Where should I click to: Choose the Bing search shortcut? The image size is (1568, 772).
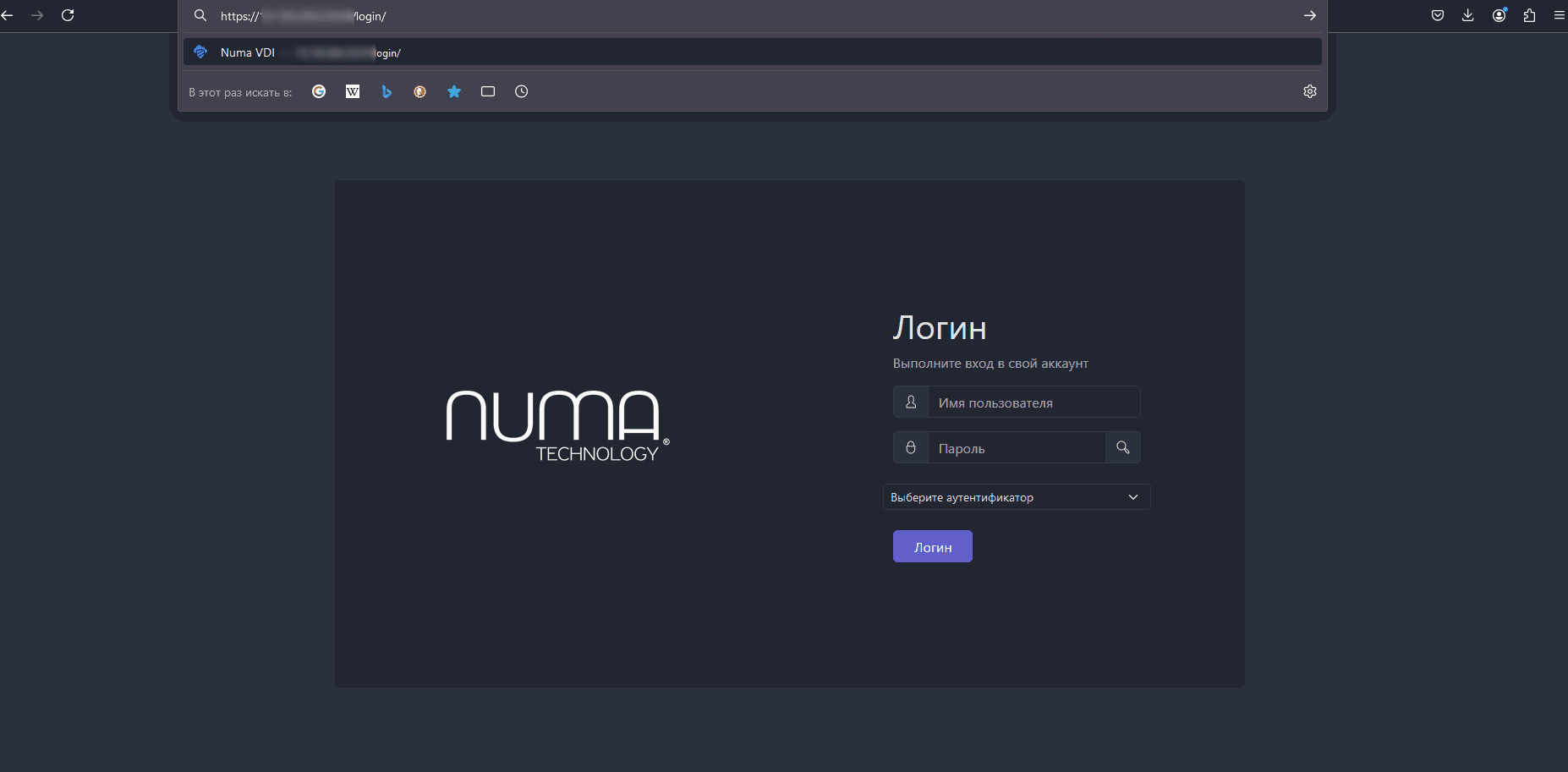click(387, 91)
